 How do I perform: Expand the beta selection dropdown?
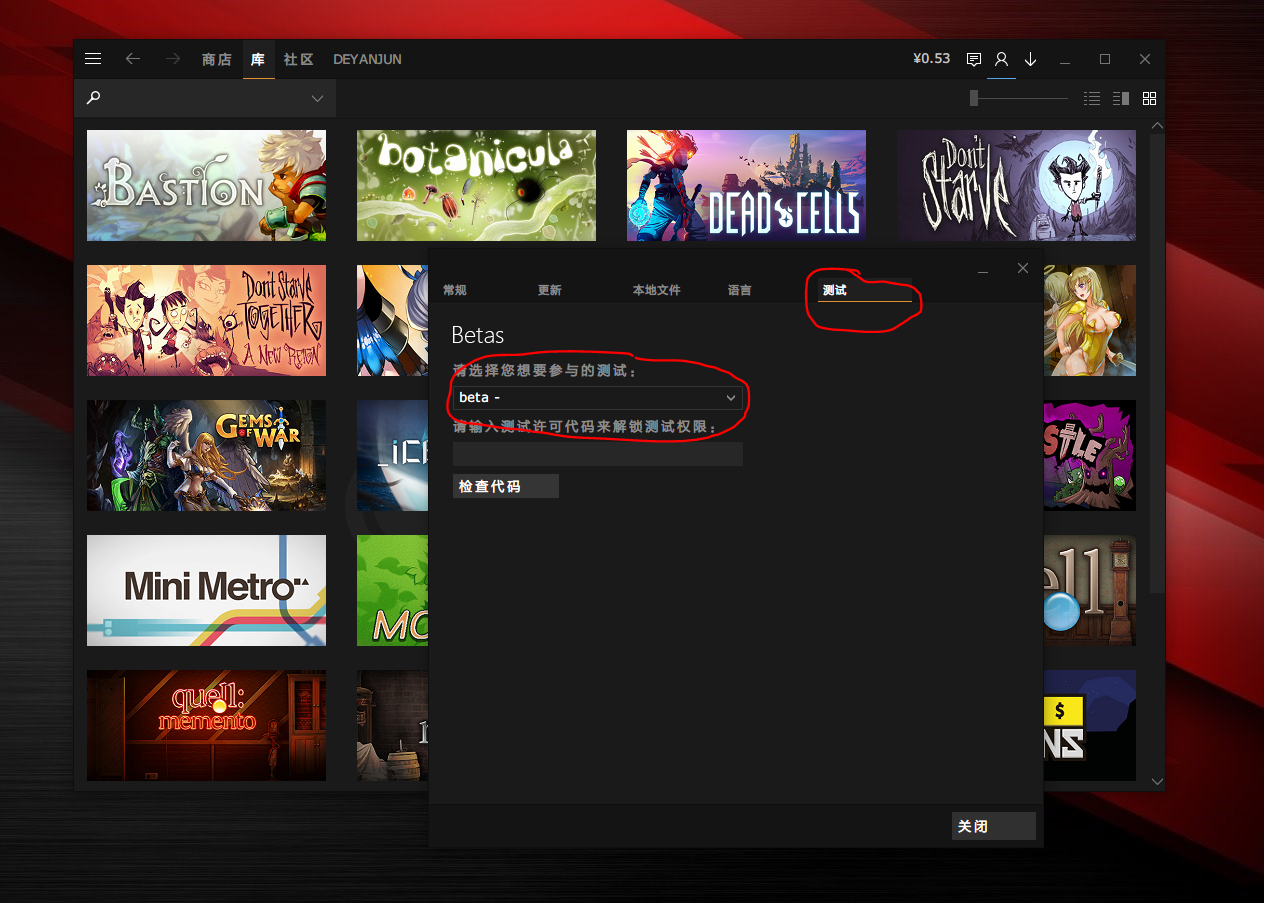pos(597,398)
